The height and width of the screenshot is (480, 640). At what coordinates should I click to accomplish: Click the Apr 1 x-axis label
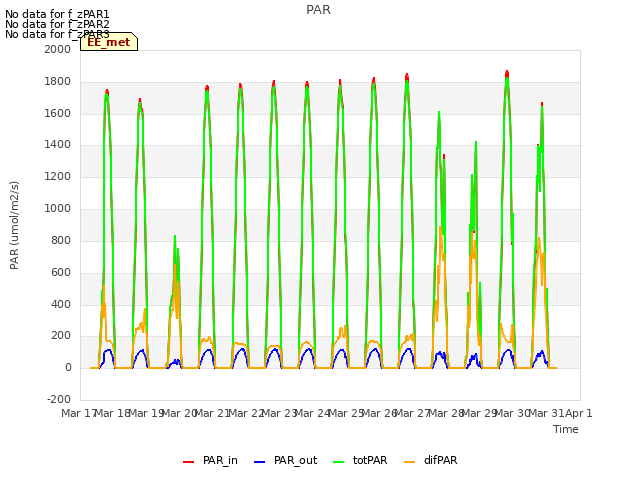point(579,413)
